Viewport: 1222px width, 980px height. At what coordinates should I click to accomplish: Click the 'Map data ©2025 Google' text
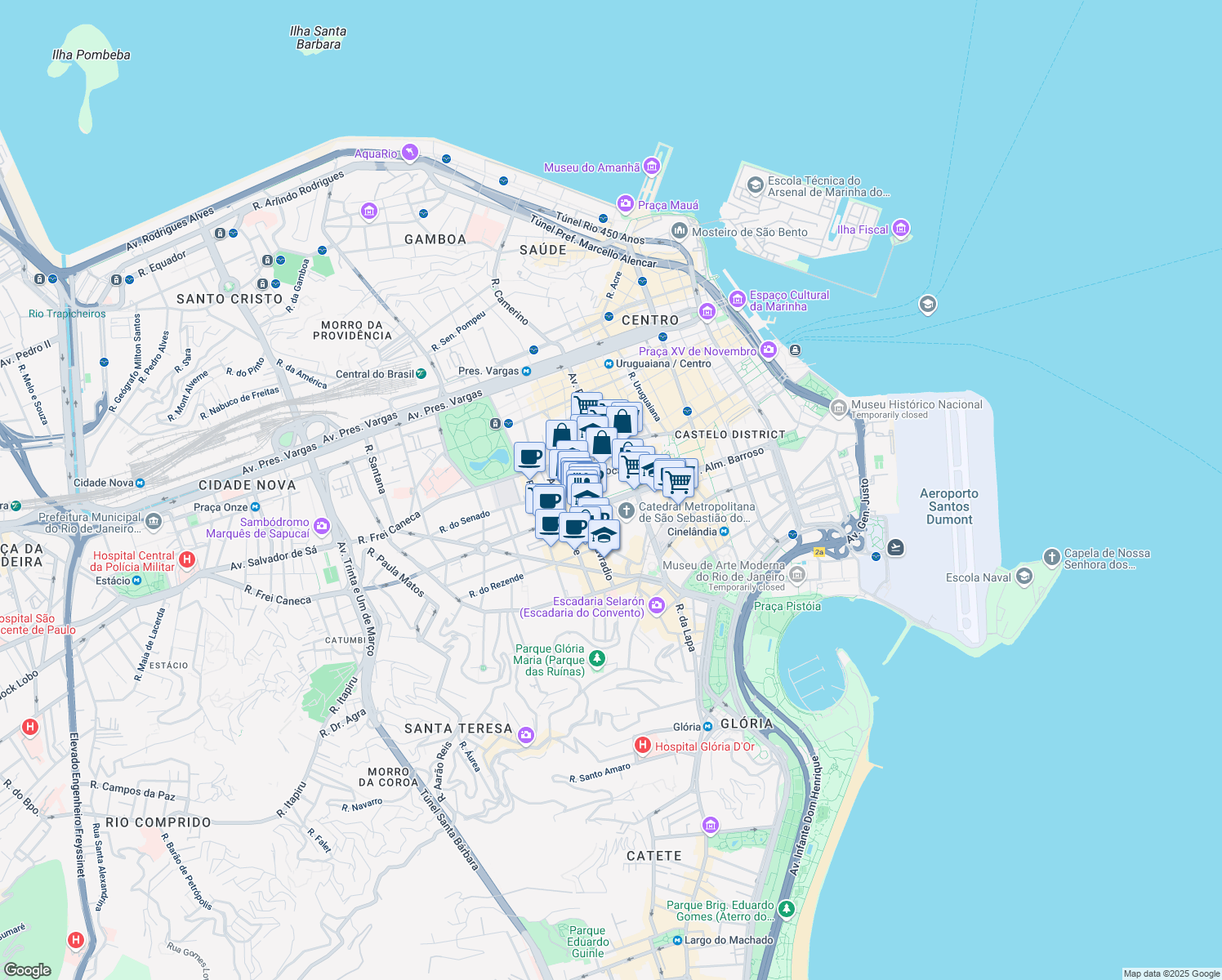point(1171,973)
